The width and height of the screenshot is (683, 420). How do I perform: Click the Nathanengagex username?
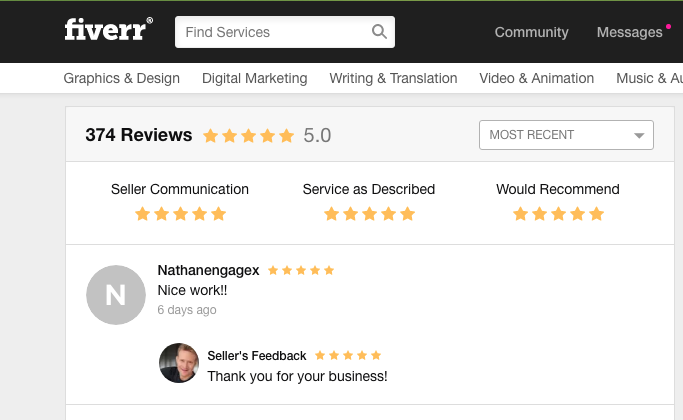click(208, 270)
